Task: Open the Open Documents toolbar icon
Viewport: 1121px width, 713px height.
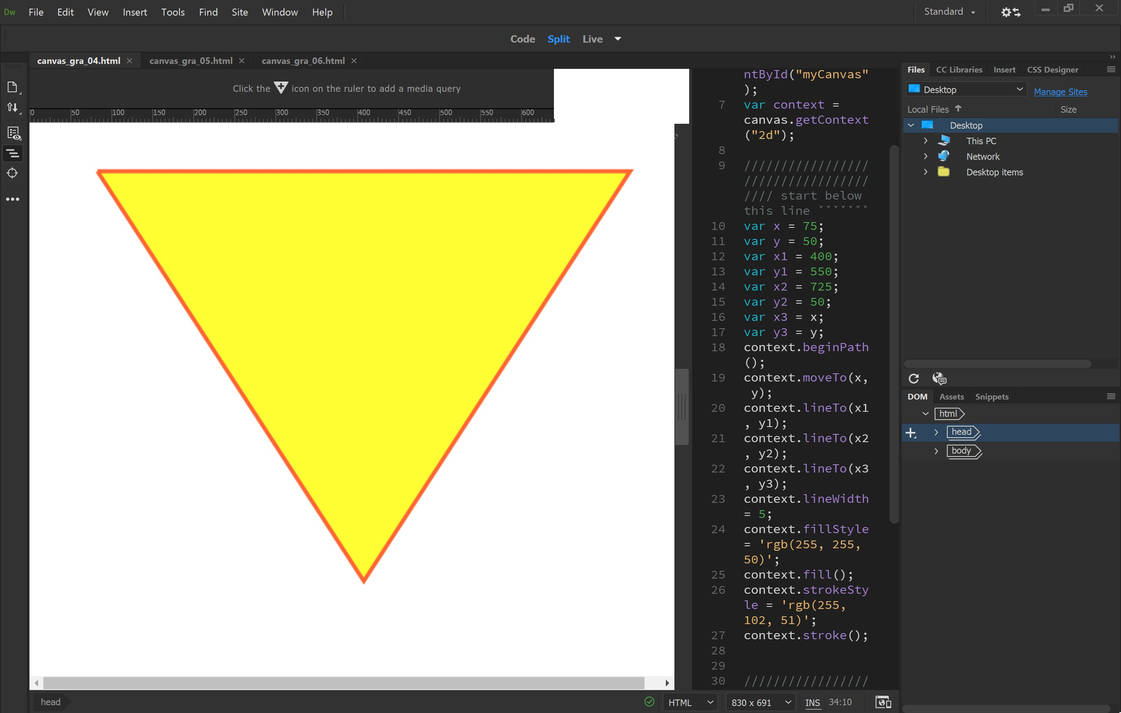Action: coord(12,87)
